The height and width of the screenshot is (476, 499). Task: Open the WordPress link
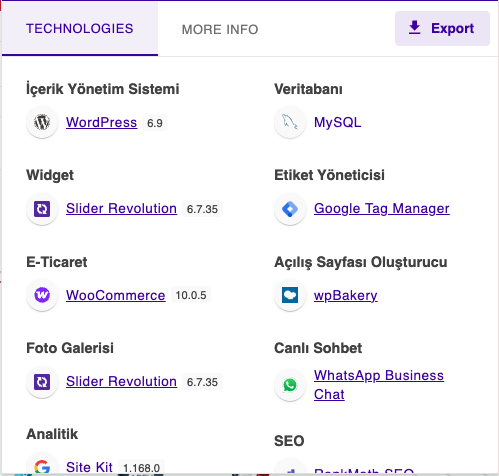[101, 122]
